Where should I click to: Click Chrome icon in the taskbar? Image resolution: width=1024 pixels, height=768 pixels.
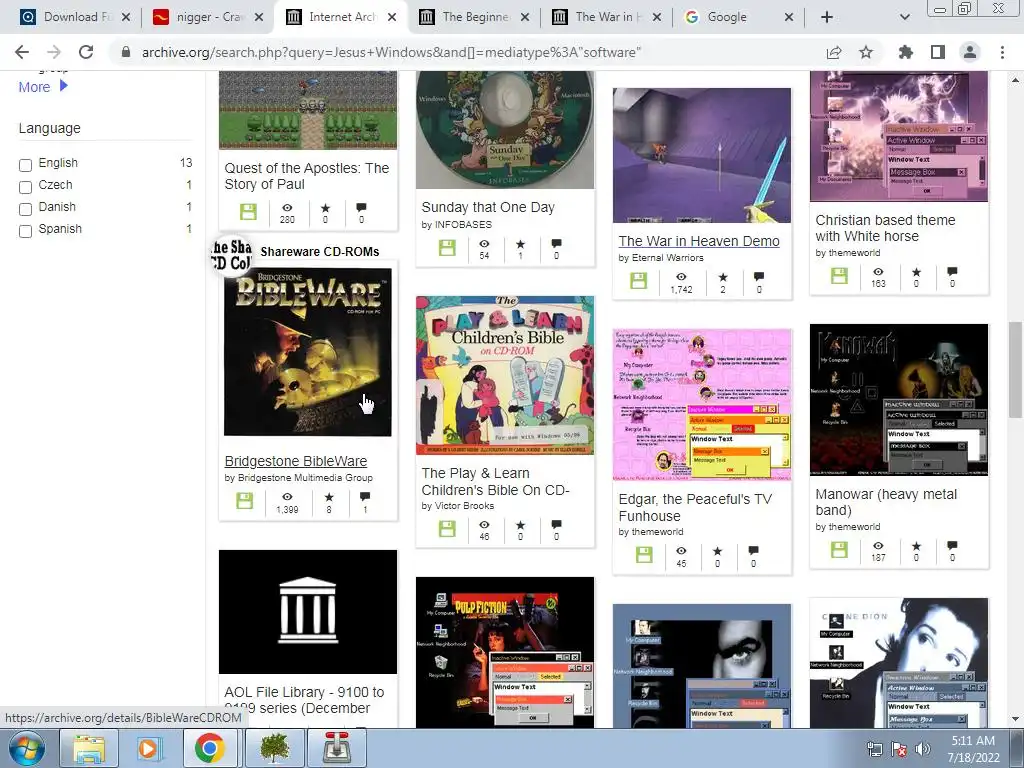209,748
